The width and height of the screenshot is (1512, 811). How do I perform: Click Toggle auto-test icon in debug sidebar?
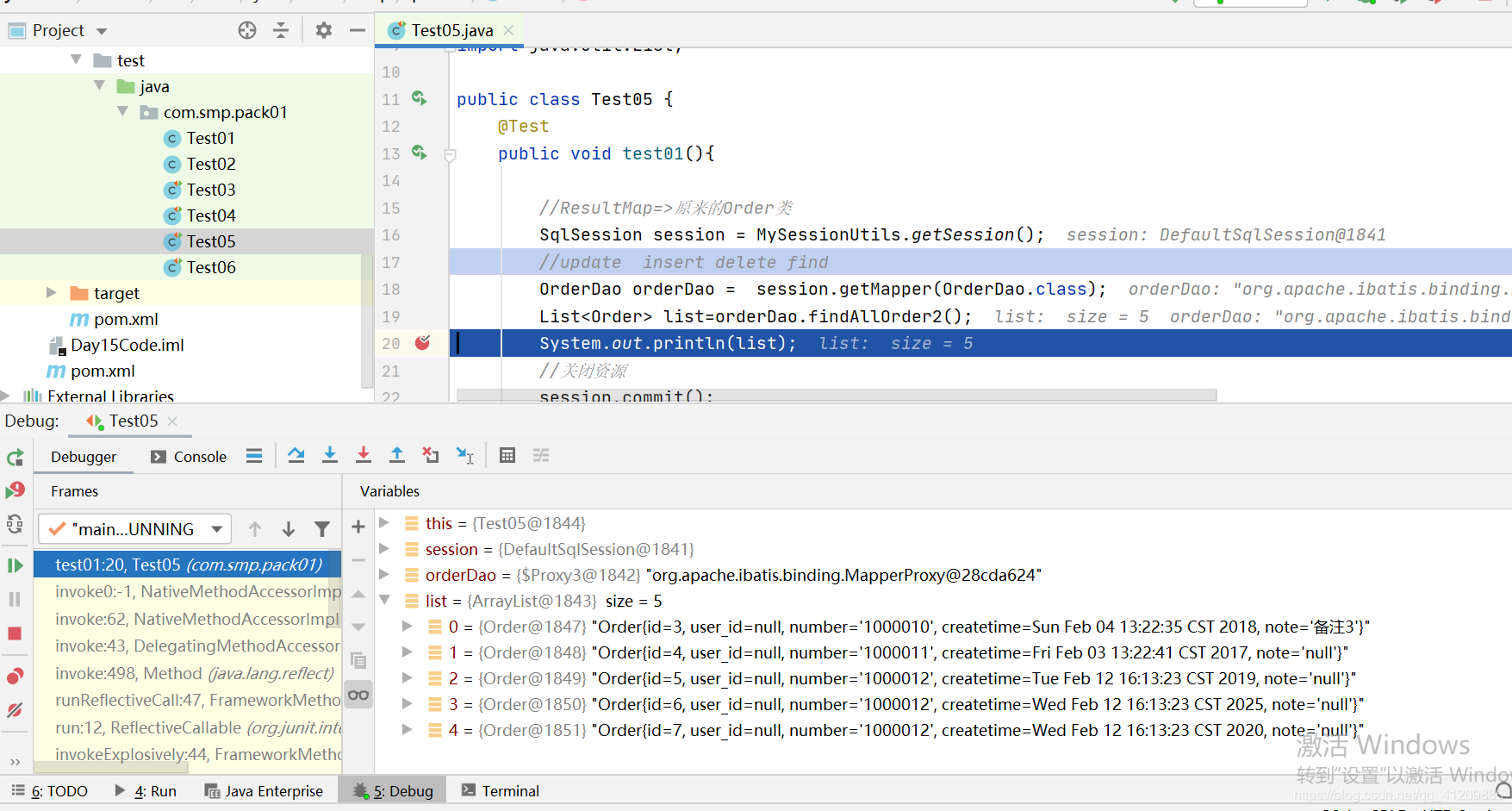coord(15,523)
